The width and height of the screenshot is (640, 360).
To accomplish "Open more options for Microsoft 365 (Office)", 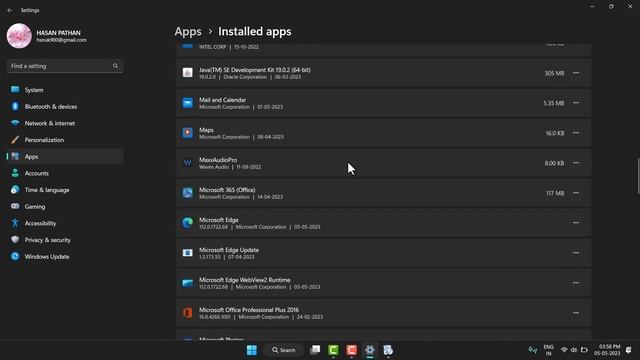I will click(576, 193).
